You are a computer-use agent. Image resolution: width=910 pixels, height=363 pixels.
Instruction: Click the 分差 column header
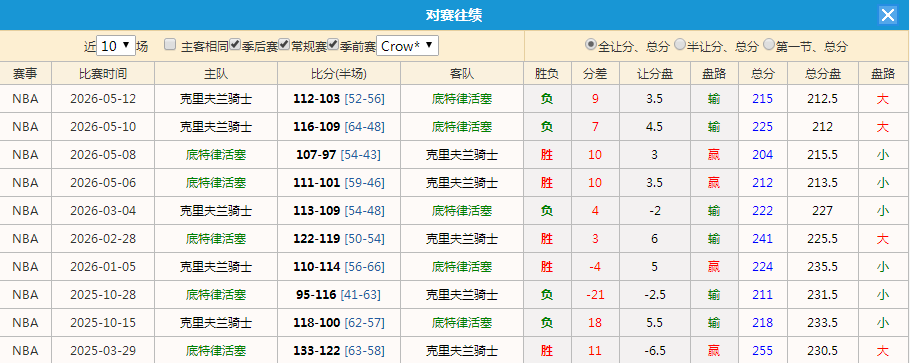coord(595,74)
